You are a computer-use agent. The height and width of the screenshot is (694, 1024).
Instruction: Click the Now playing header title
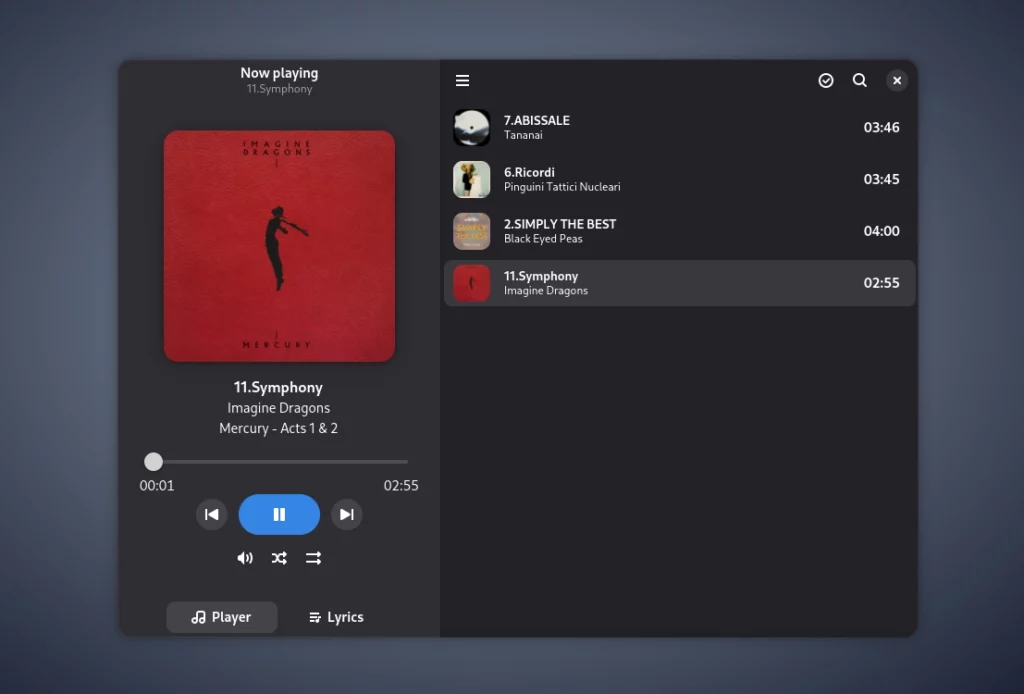[x=279, y=73]
